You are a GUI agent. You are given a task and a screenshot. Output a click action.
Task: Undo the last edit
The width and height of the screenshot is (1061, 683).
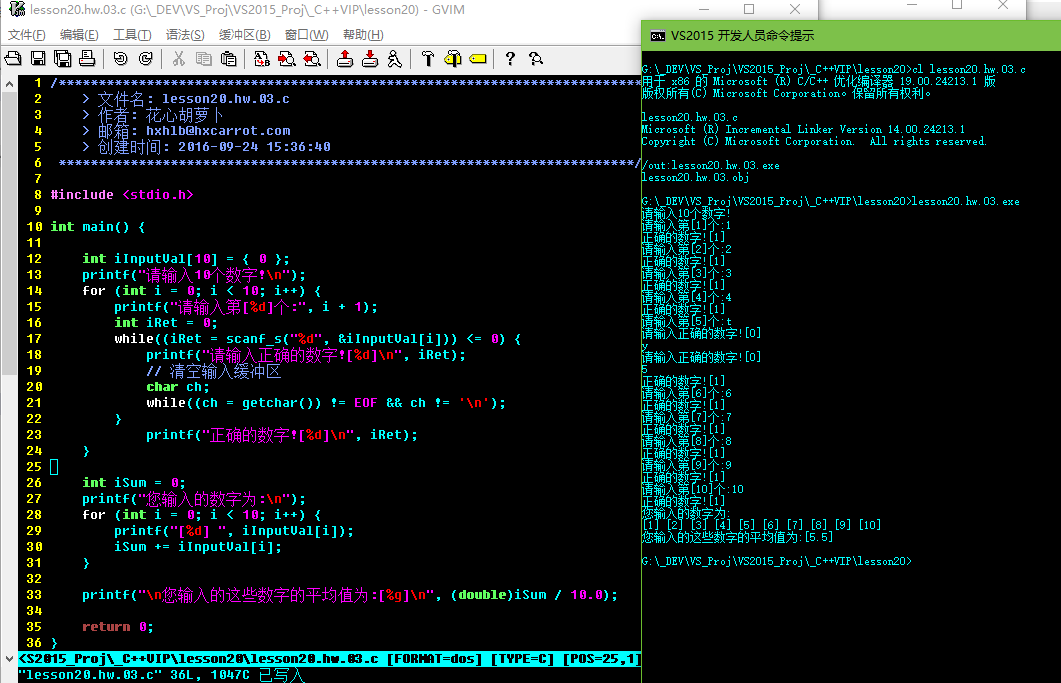pos(120,59)
